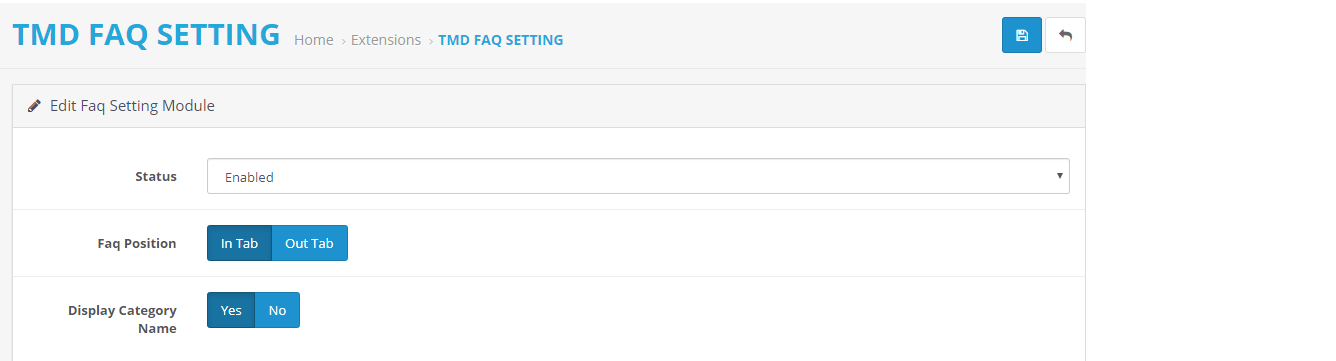Select the In Tab position option
The image size is (1336, 361).
[x=239, y=243]
